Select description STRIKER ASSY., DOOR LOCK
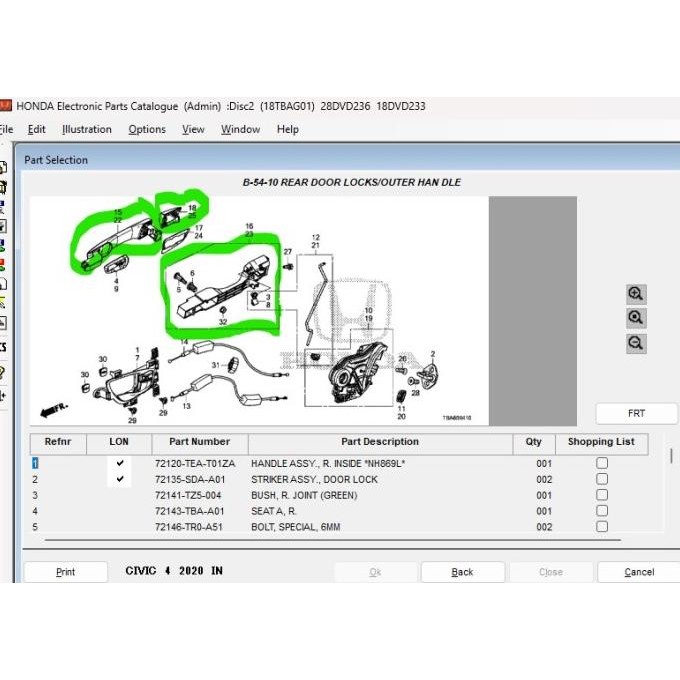 [314, 479]
